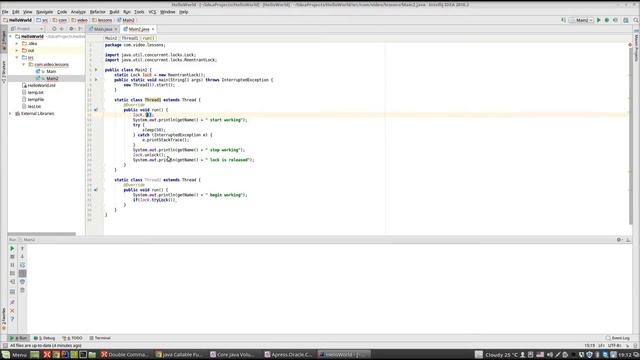Start debugging with the green bug icon in the top toolbar
The height and width of the screenshot is (360, 640).
coord(607,20)
